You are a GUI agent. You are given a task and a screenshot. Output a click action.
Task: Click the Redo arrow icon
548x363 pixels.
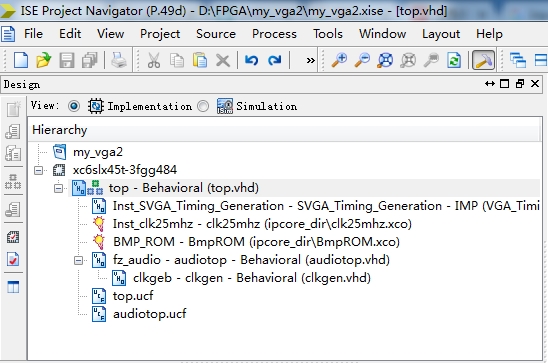[x=275, y=60]
